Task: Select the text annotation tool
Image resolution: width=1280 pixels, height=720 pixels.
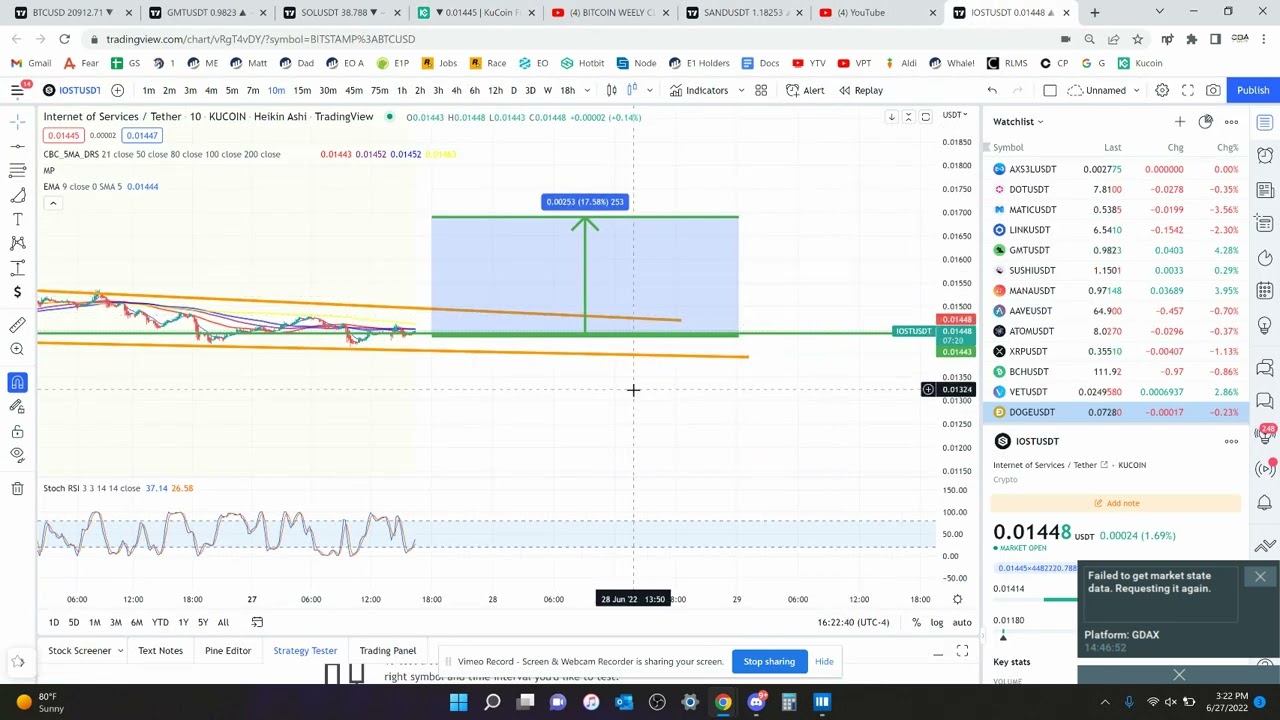Action: tap(17, 219)
